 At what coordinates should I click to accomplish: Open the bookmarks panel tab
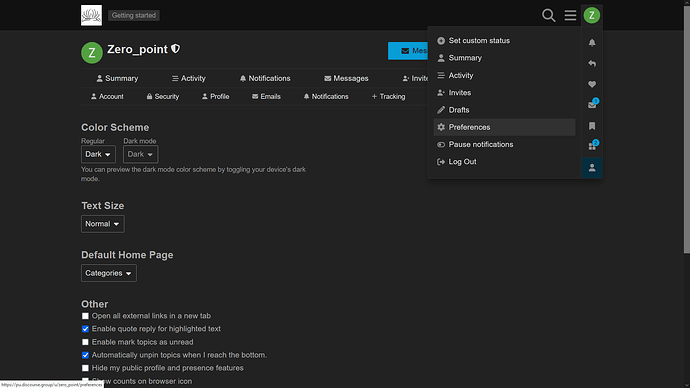coord(592,126)
